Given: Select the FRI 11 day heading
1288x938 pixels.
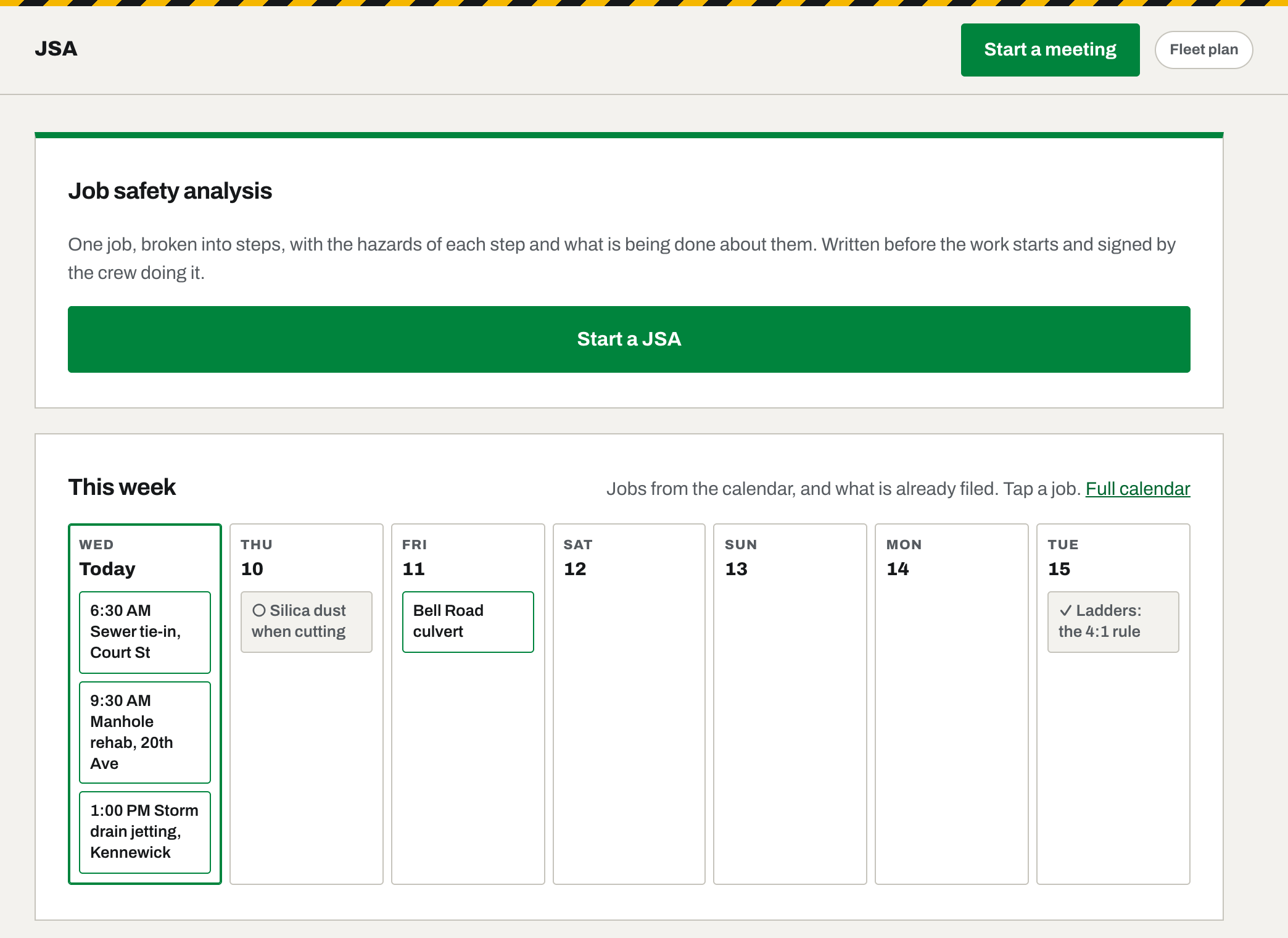Looking at the screenshot, I should pyautogui.click(x=415, y=558).
